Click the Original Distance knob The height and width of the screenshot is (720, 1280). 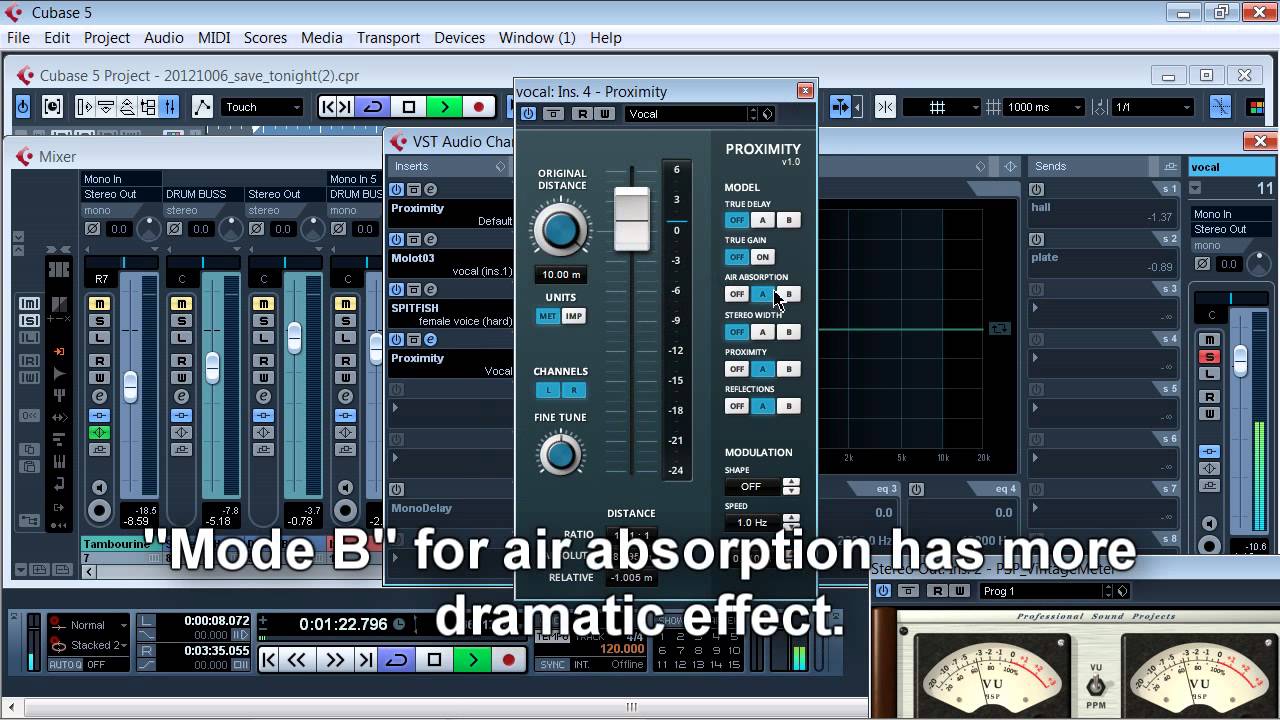tap(561, 229)
